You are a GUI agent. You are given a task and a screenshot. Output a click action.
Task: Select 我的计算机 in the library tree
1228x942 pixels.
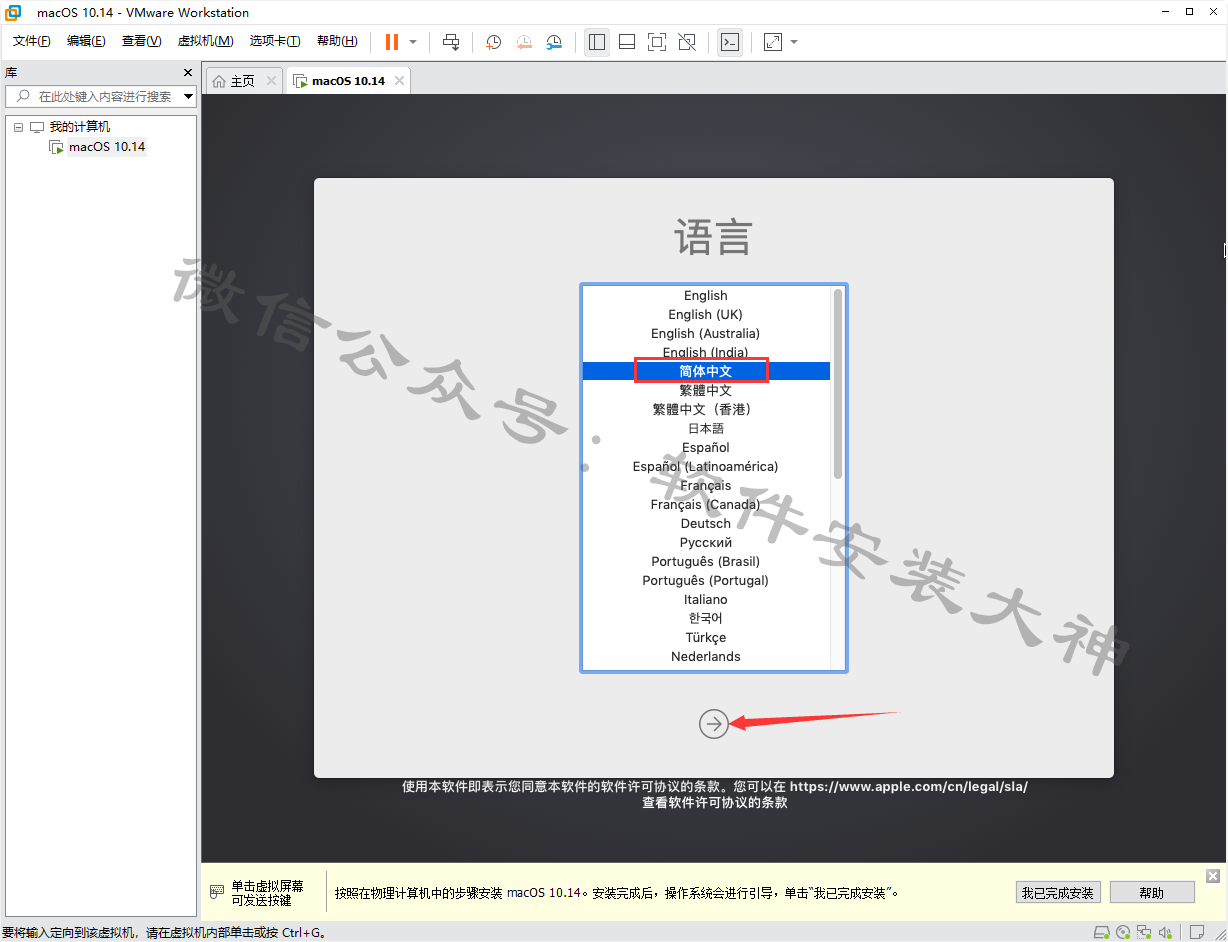80,127
